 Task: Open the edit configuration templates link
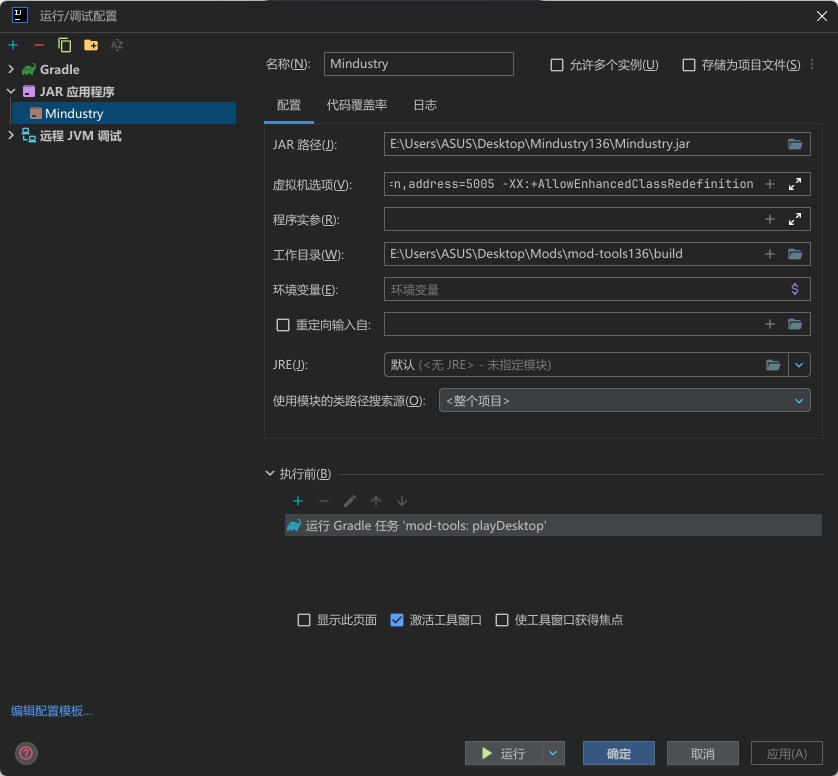pyautogui.click(x=51, y=711)
